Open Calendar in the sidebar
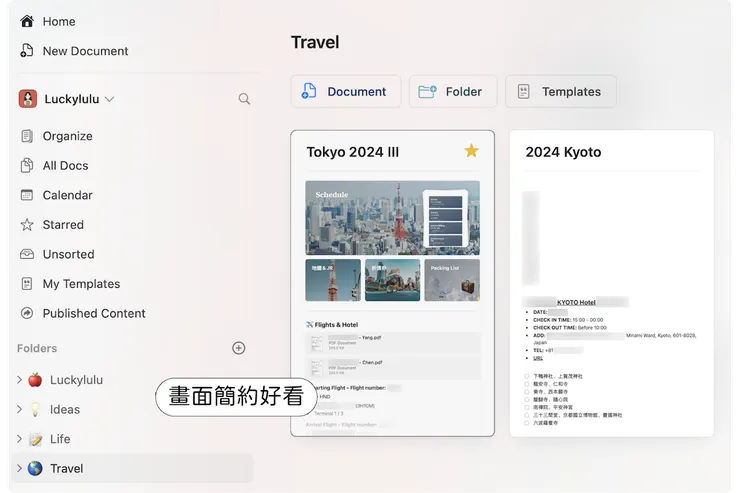 67,195
